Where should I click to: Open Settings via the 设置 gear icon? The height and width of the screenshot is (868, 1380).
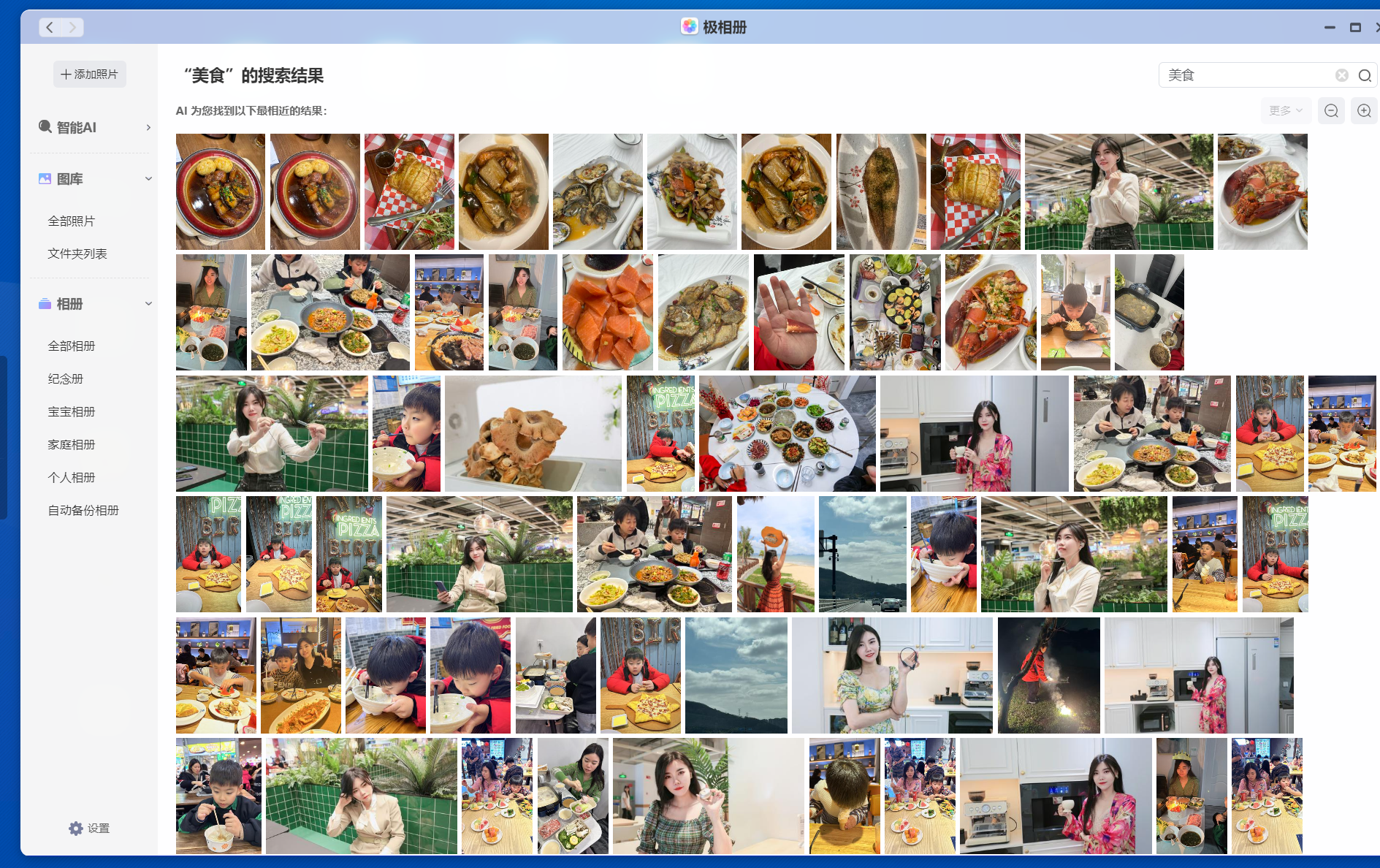pyautogui.click(x=76, y=828)
